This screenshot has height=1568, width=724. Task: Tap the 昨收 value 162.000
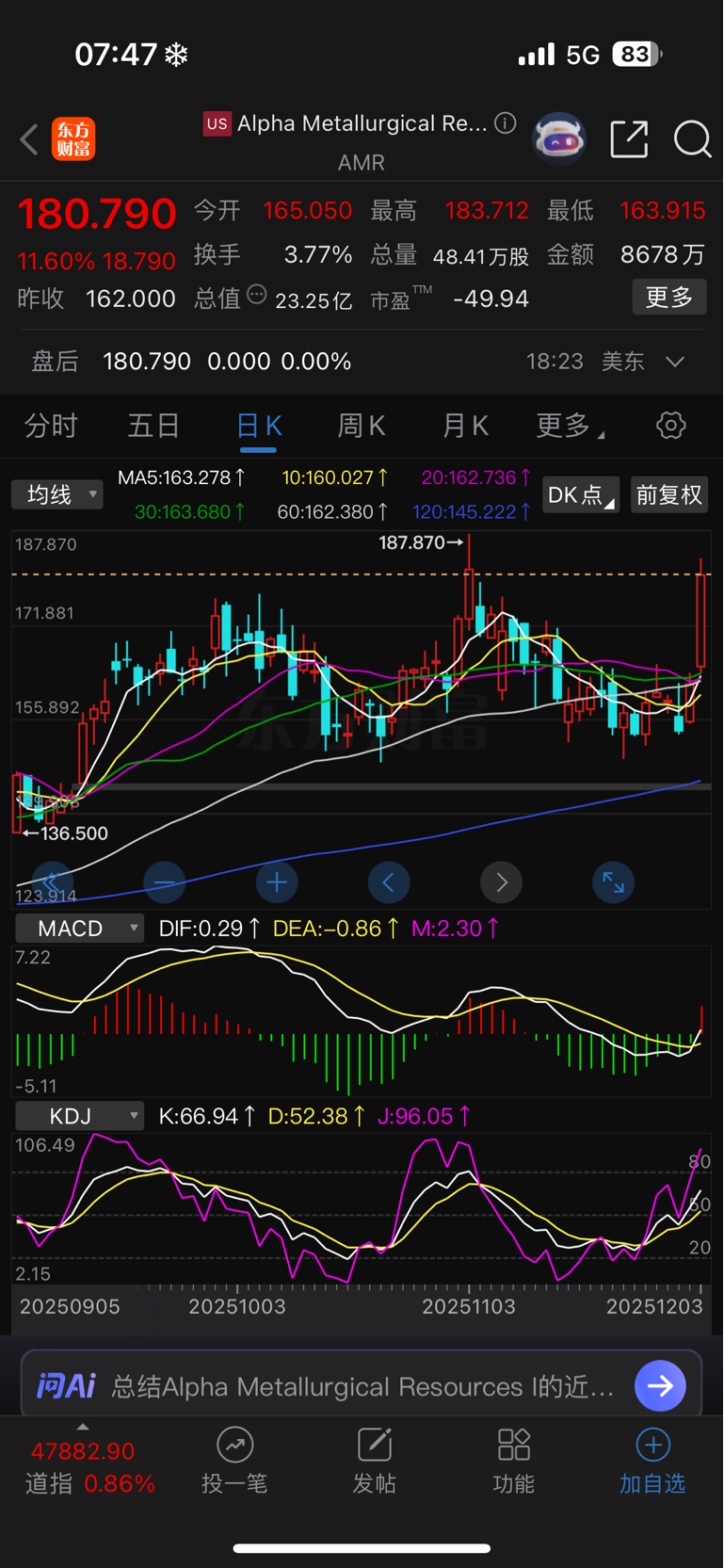pos(131,299)
